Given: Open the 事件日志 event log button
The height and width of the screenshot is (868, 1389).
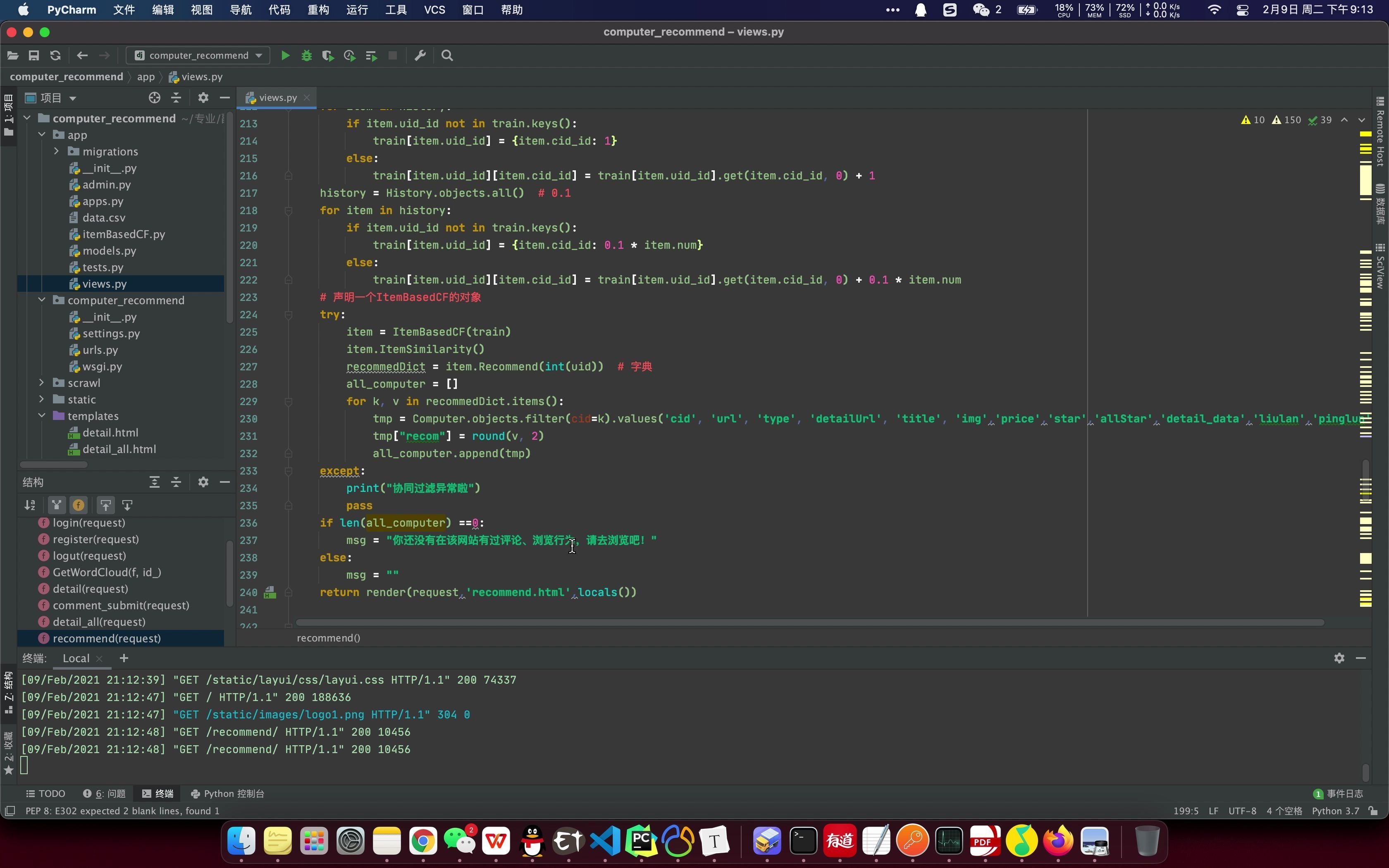Looking at the screenshot, I should tap(1338, 793).
